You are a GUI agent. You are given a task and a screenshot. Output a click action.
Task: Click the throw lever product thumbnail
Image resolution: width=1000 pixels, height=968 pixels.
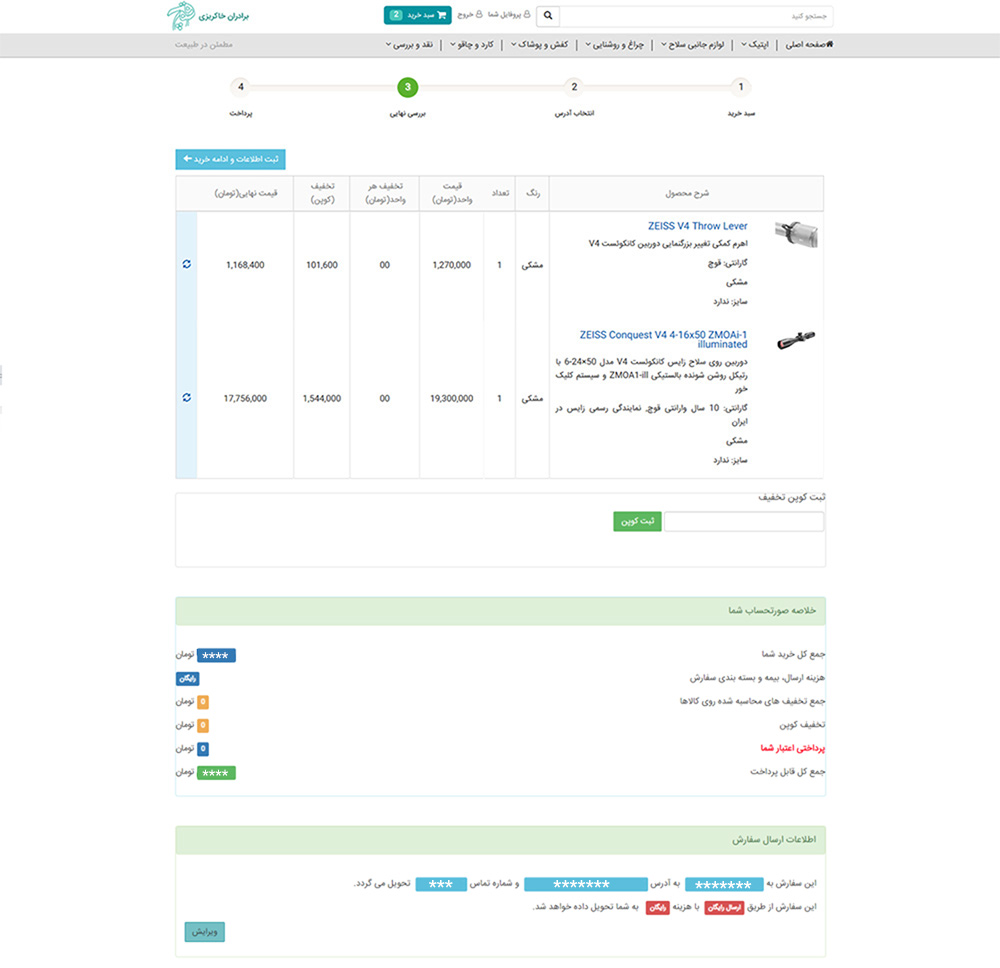(x=796, y=234)
